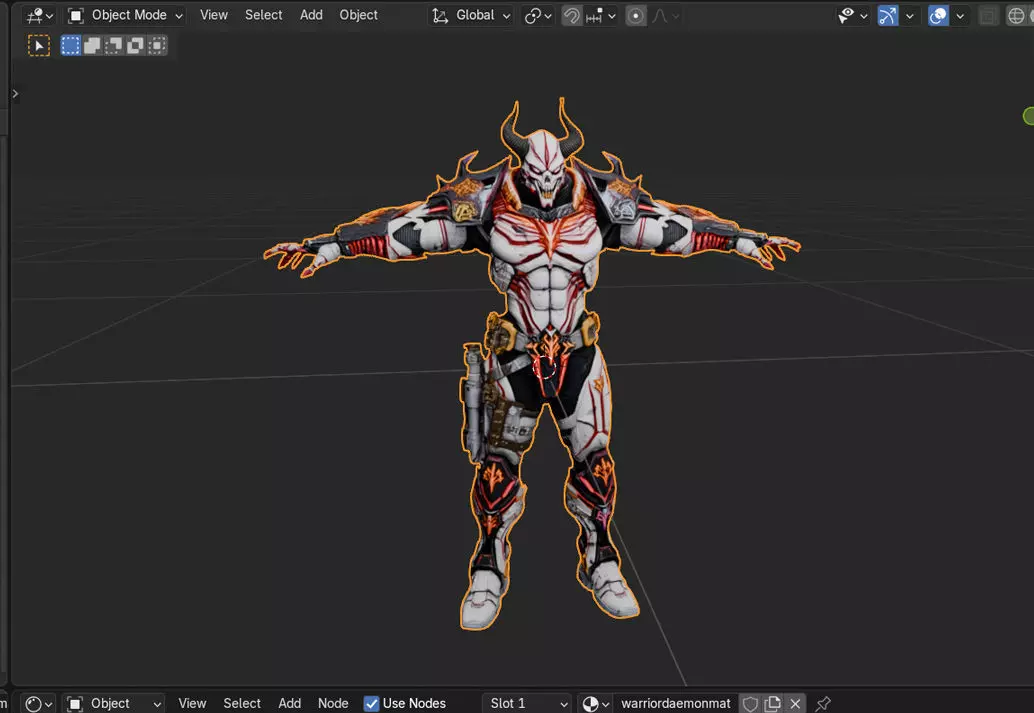
Task: Open the shader type Object dropdown
Action: (113, 704)
